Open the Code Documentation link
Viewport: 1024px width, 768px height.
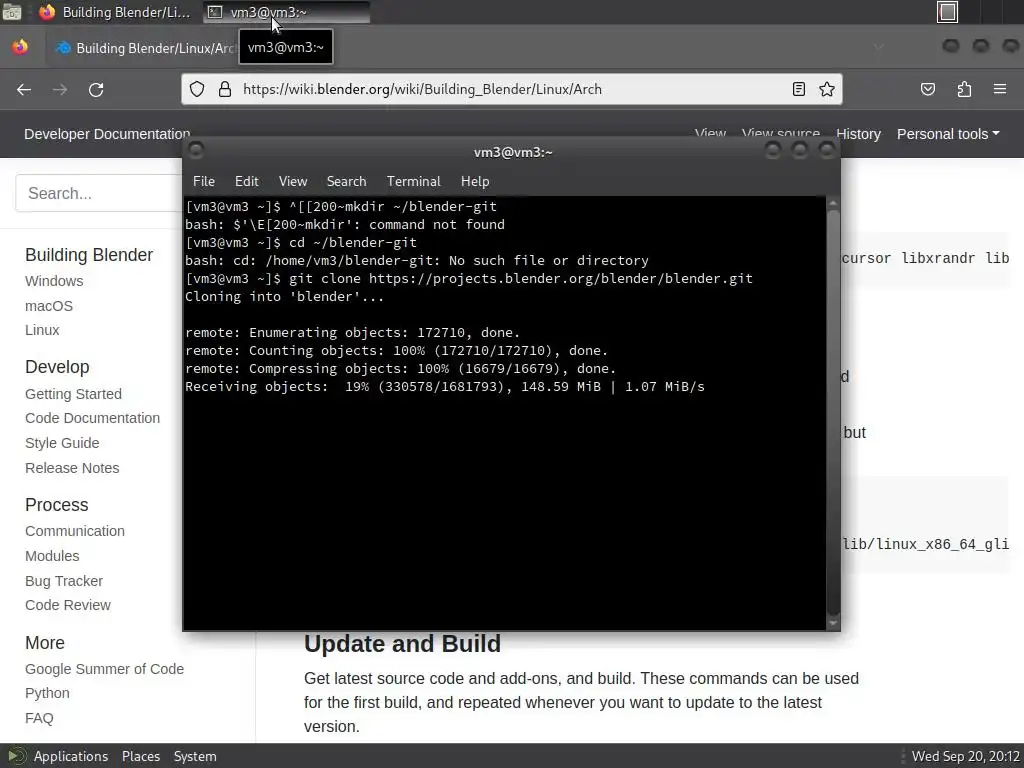click(x=92, y=418)
